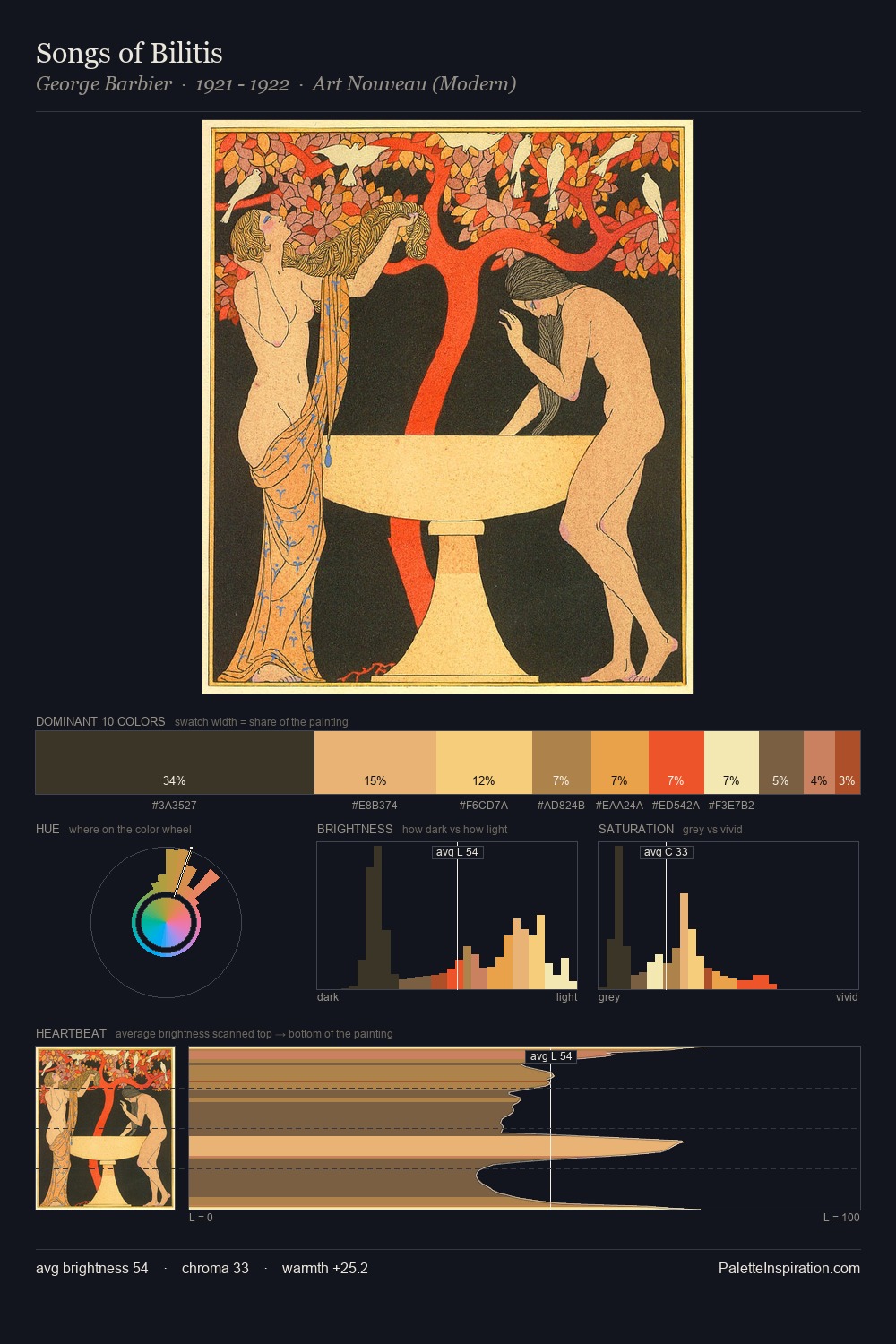Select the 15% tan swatch #E8B374
Viewport: 896px width, 1344px height.
pyautogui.click(x=375, y=762)
